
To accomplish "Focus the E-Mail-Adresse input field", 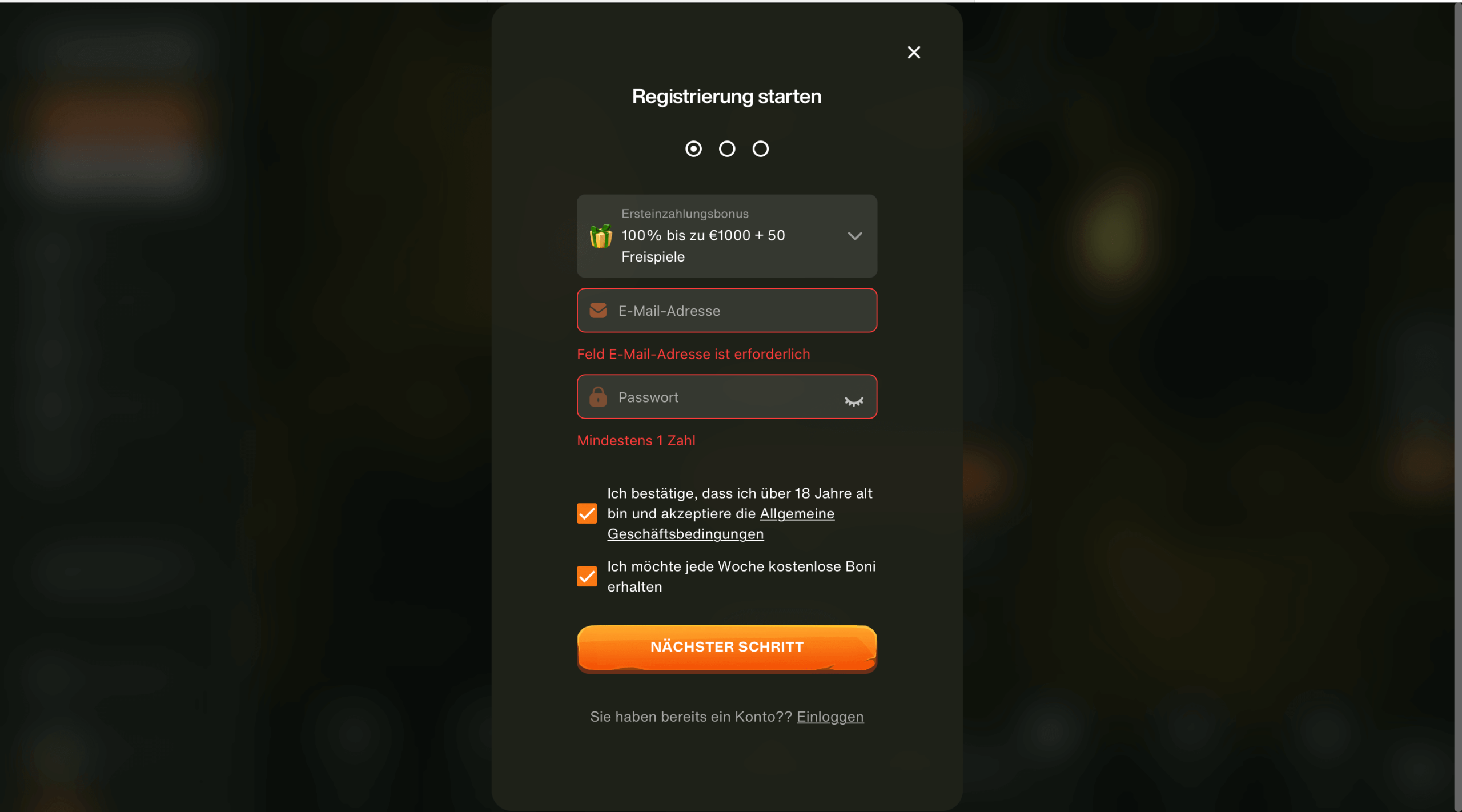I will click(x=727, y=310).
